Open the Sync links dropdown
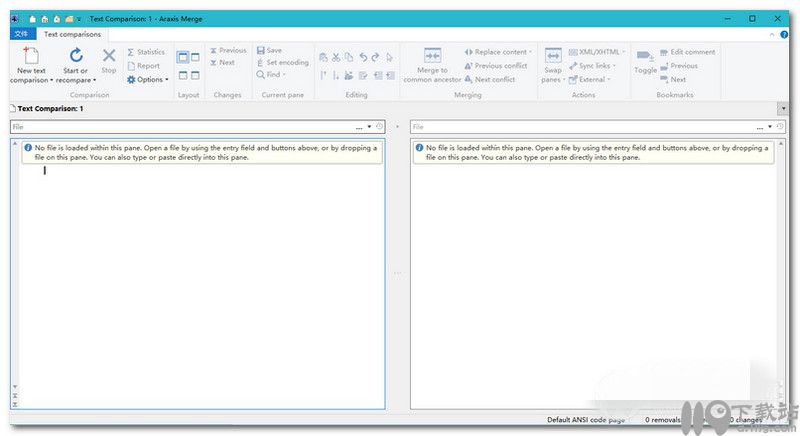This screenshot has width=800, height=436. pyautogui.click(x=592, y=66)
